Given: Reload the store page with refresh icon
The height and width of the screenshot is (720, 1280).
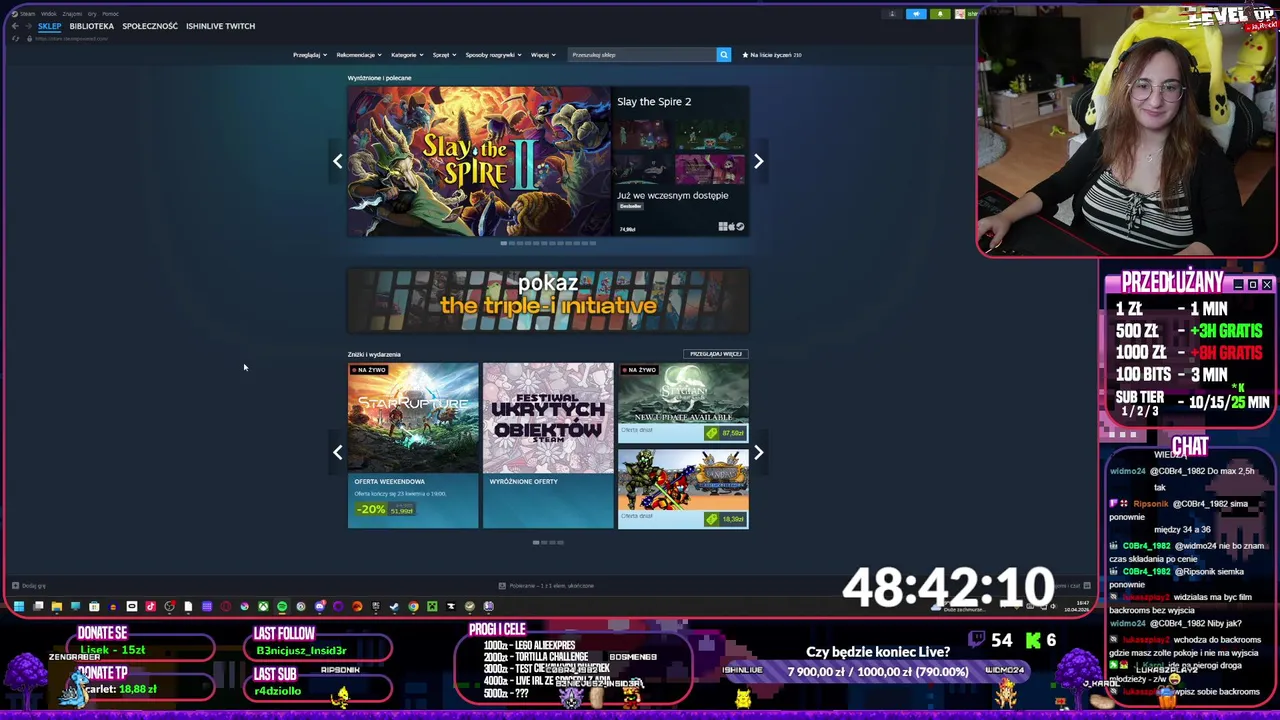Looking at the screenshot, I should click(x=15, y=38).
